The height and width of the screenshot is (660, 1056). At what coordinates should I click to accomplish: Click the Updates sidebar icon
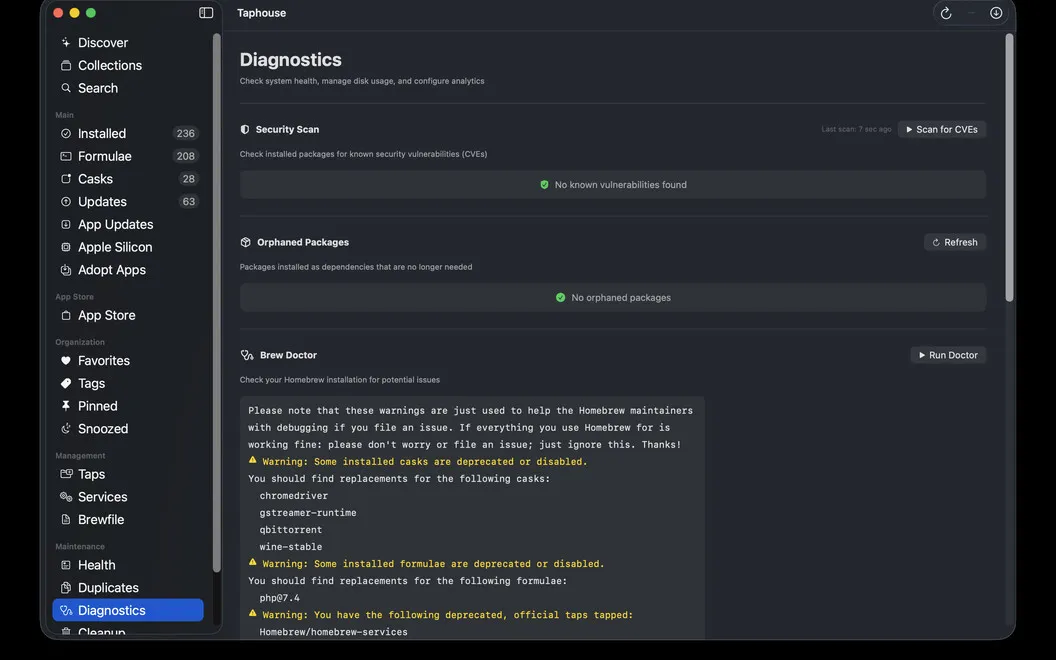coord(66,201)
